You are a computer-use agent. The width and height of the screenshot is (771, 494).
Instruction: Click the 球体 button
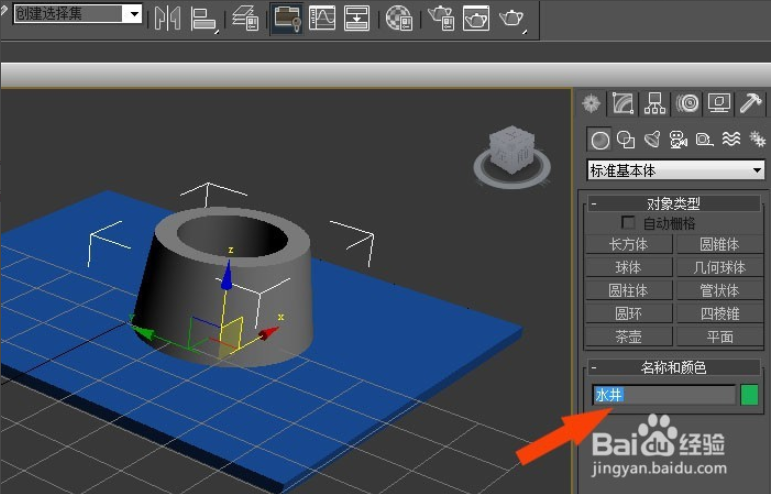click(628, 267)
